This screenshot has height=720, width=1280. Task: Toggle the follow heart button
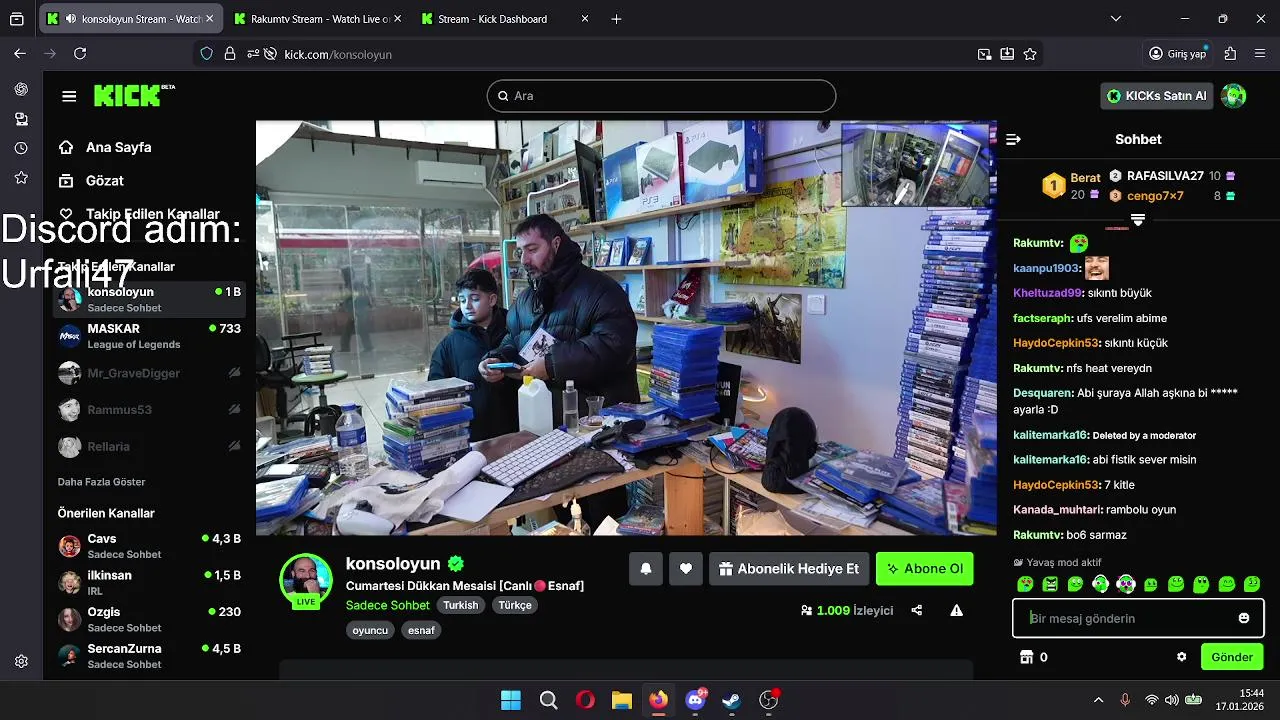[686, 568]
